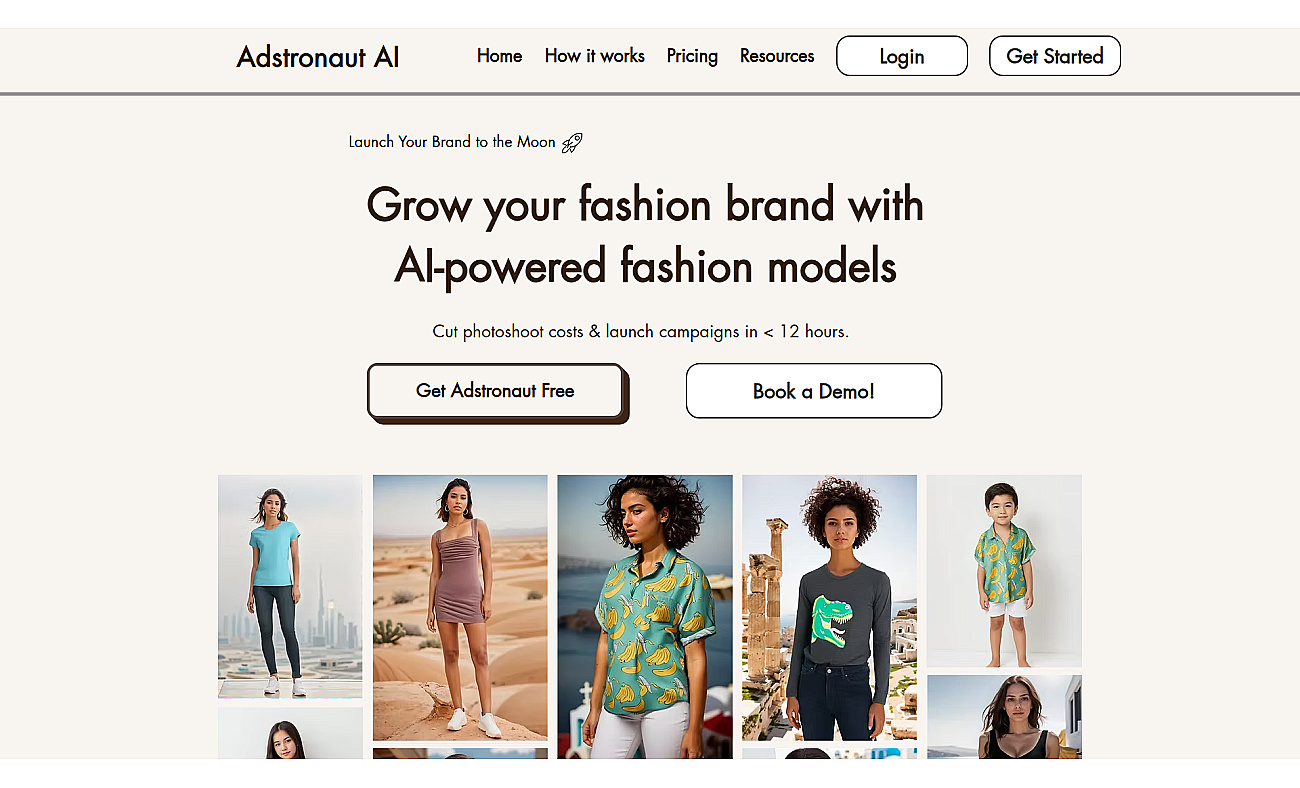
Task: Click the Get Started button
Action: [1055, 56]
